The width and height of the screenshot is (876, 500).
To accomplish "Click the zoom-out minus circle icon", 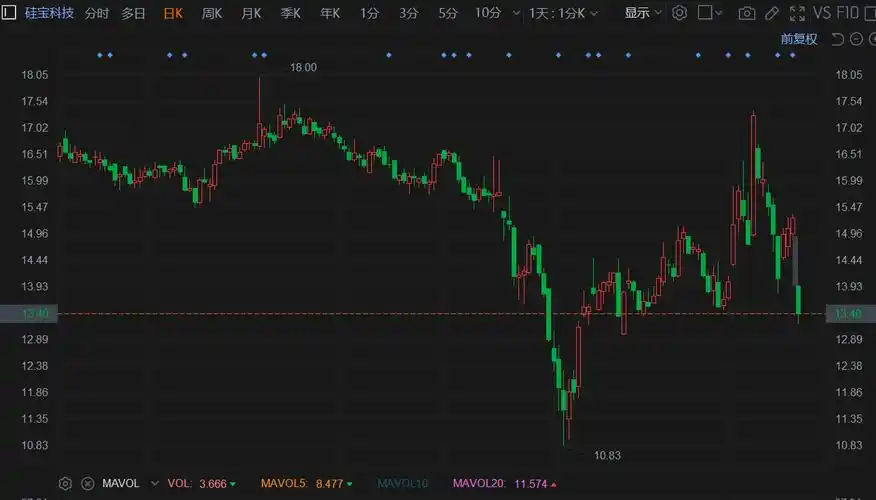I will click(x=856, y=39).
